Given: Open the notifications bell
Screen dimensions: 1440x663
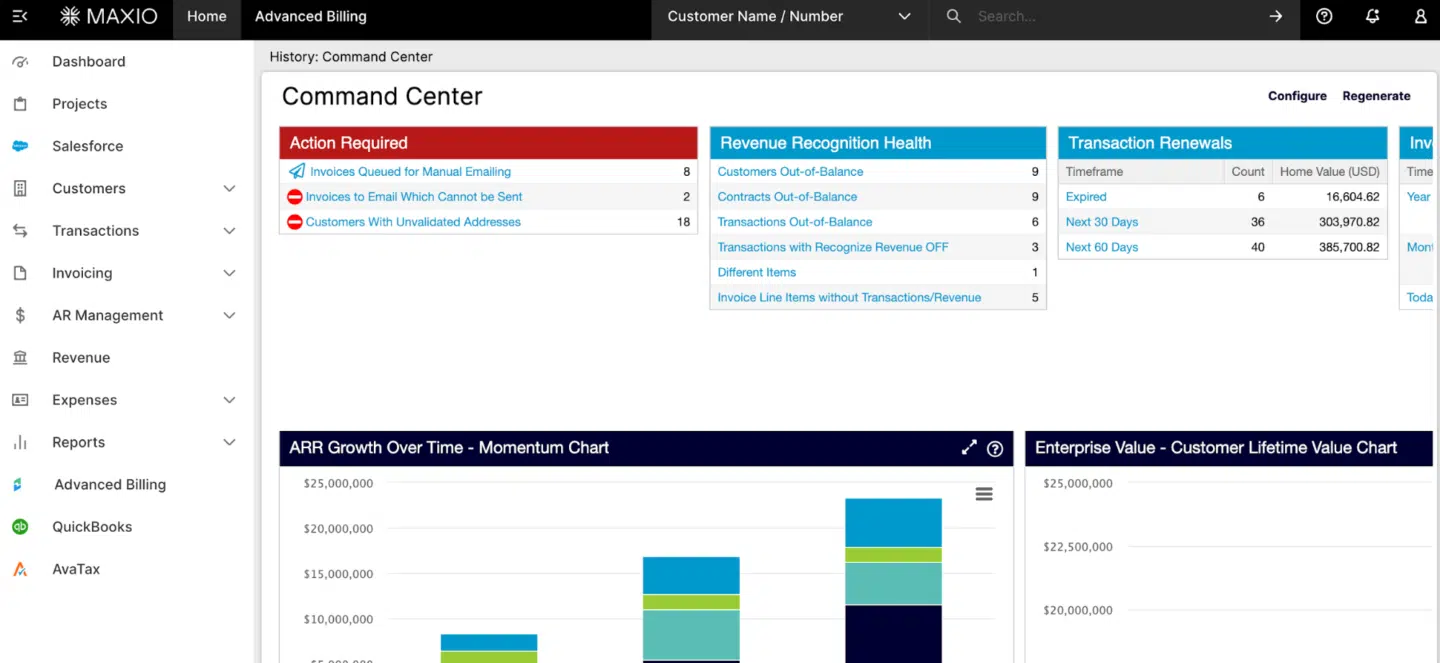Looking at the screenshot, I should coord(1372,16).
